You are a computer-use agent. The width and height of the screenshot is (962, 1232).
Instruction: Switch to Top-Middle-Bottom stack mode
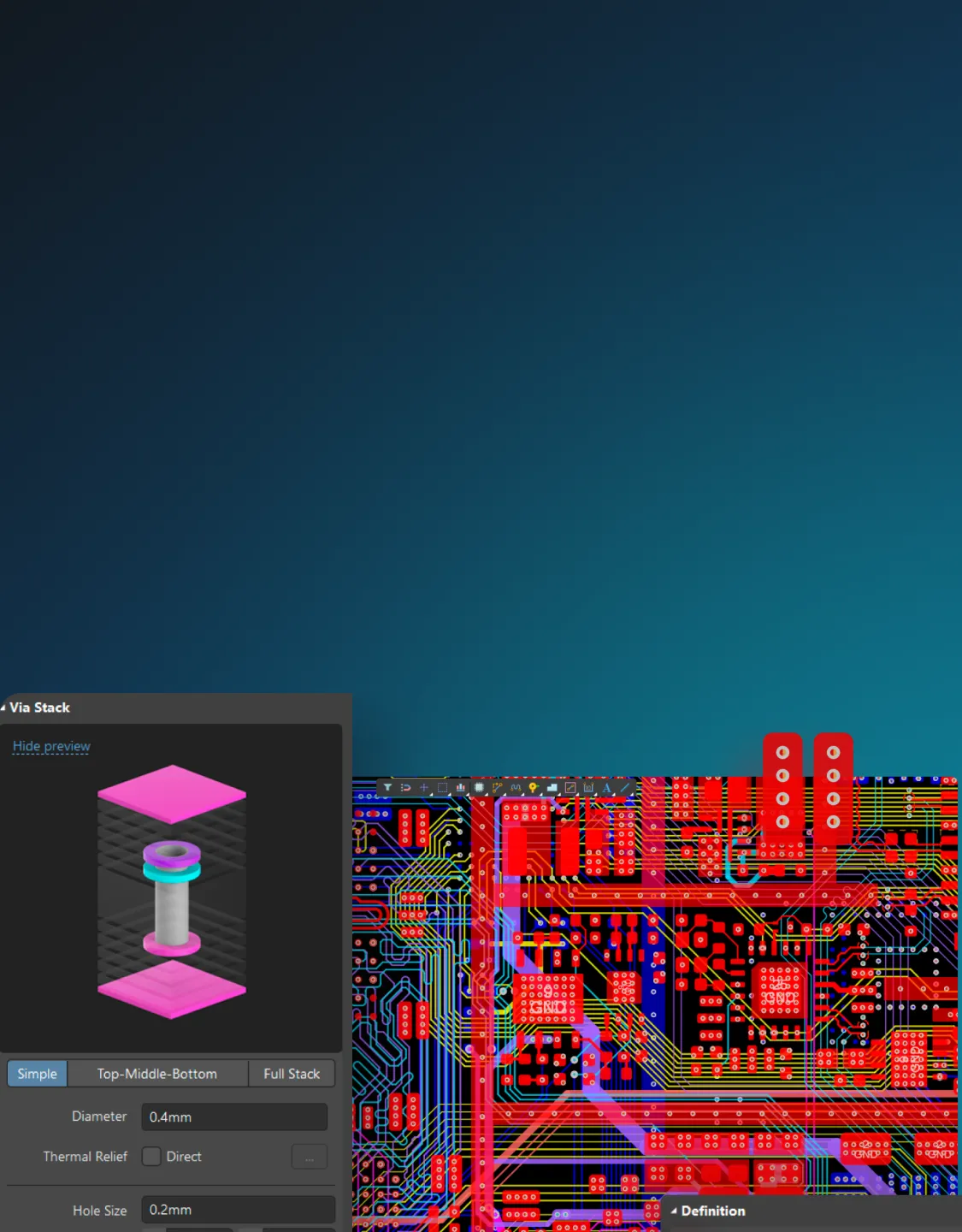157,1073
